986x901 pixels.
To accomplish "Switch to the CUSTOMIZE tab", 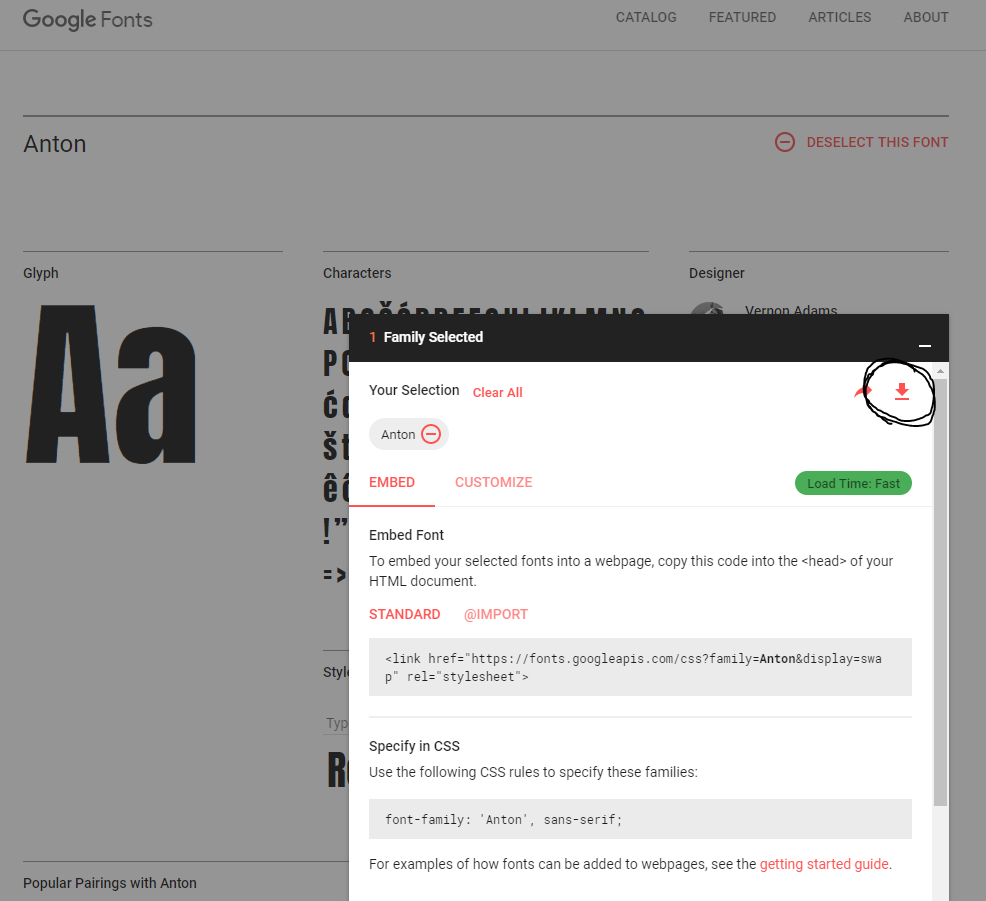I will 494,482.
